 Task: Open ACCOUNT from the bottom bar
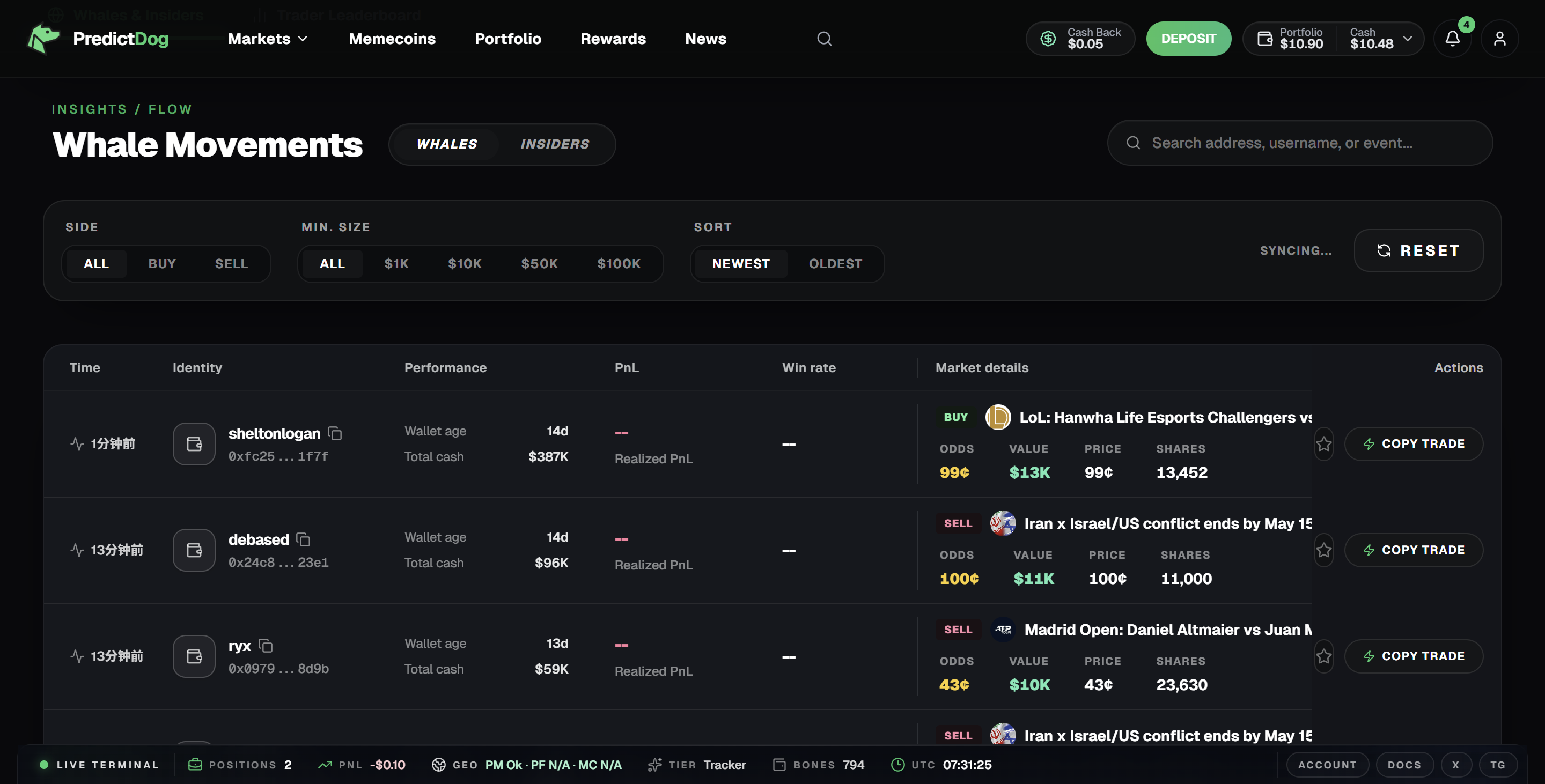click(x=1327, y=765)
